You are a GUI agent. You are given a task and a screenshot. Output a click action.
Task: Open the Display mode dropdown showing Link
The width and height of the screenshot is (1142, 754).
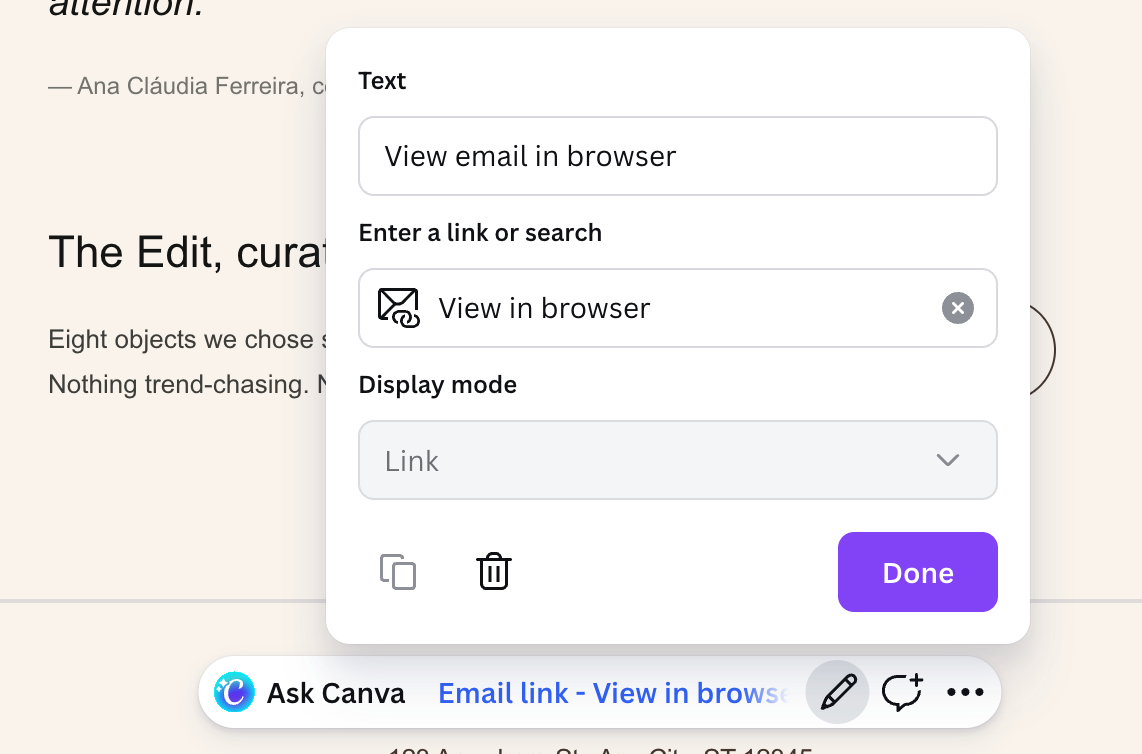(x=677, y=460)
